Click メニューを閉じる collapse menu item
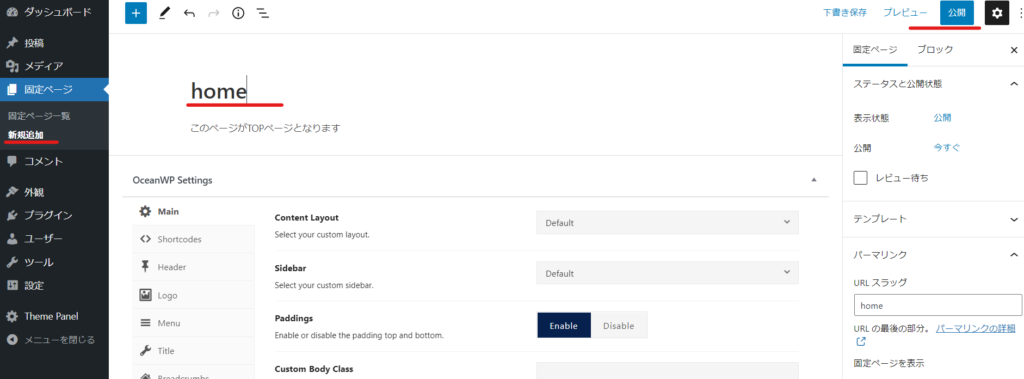The width and height of the screenshot is (1024, 379). 55,340
